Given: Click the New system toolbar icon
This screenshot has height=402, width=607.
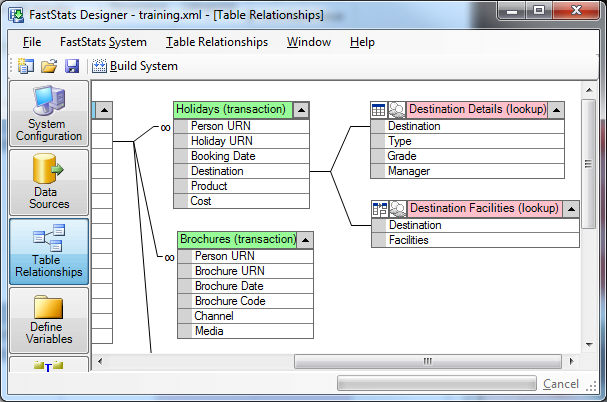Looking at the screenshot, I should [x=26, y=66].
